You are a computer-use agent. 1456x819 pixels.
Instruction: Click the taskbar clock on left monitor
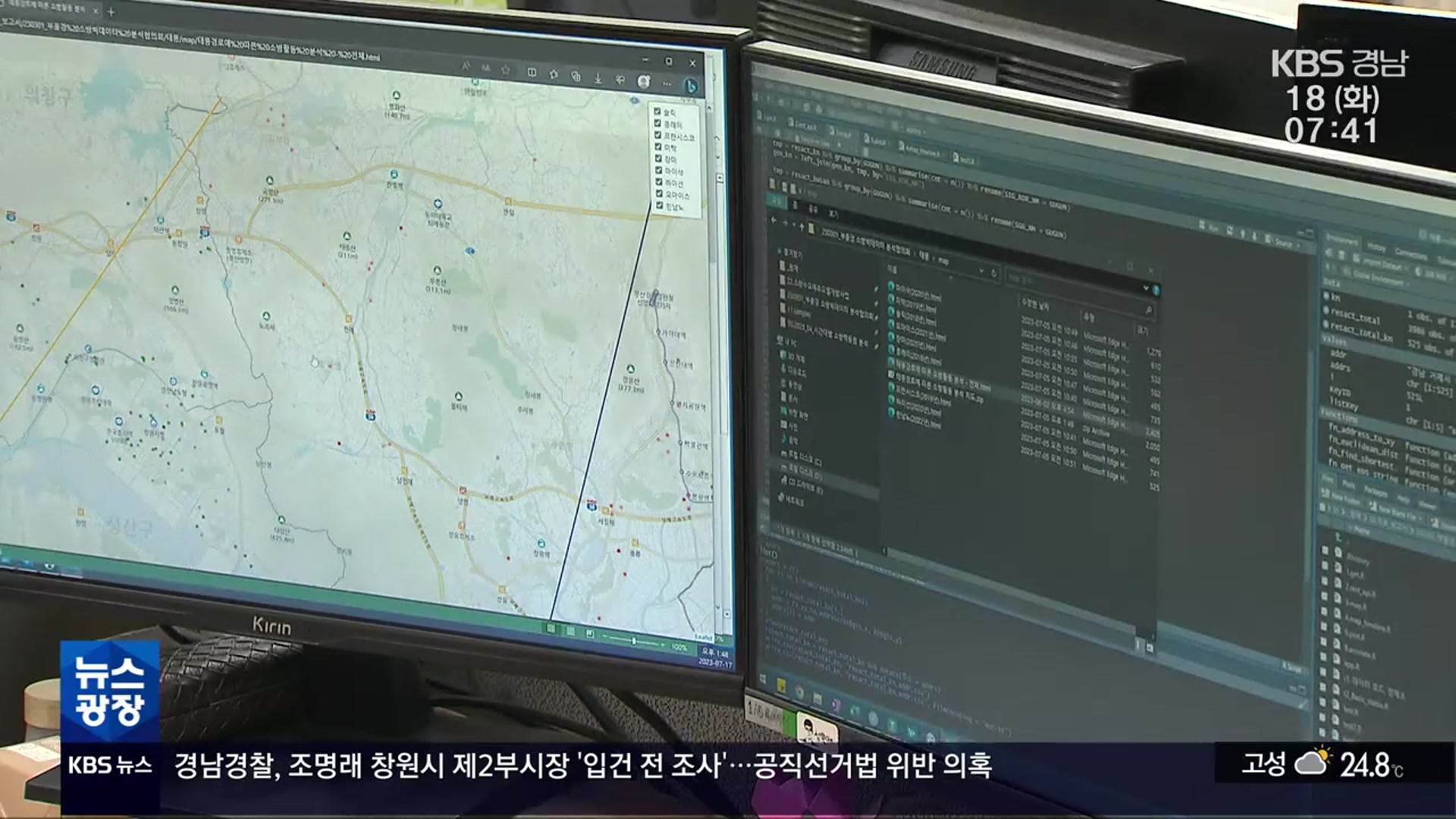(x=715, y=657)
